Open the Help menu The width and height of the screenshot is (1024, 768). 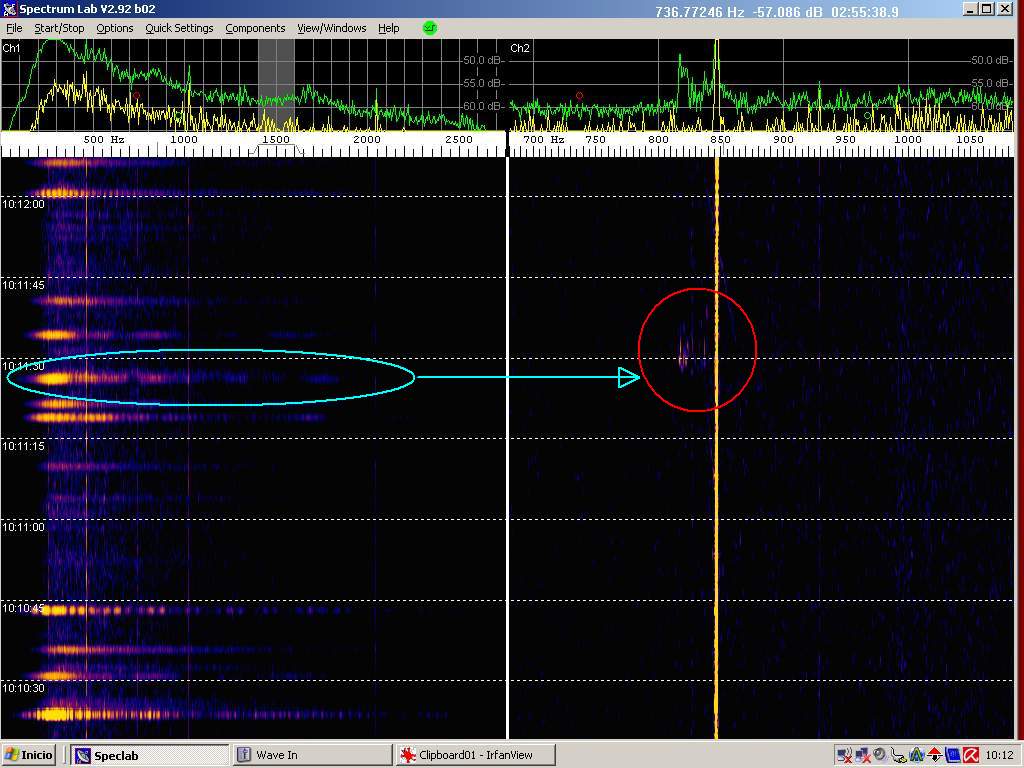389,28
